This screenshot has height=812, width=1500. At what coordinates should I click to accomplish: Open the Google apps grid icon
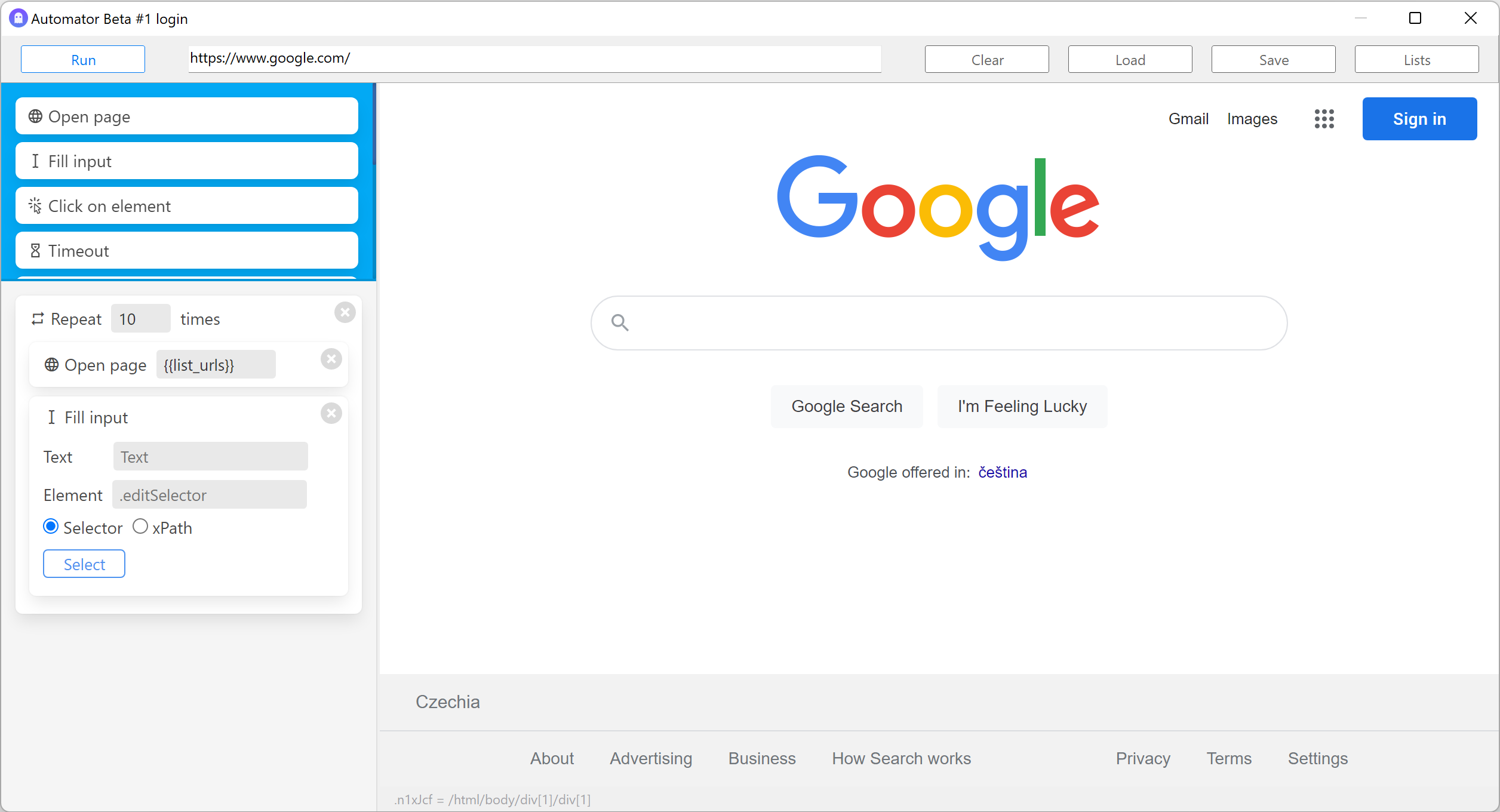pyautogui.click(x=1324, y=119)
